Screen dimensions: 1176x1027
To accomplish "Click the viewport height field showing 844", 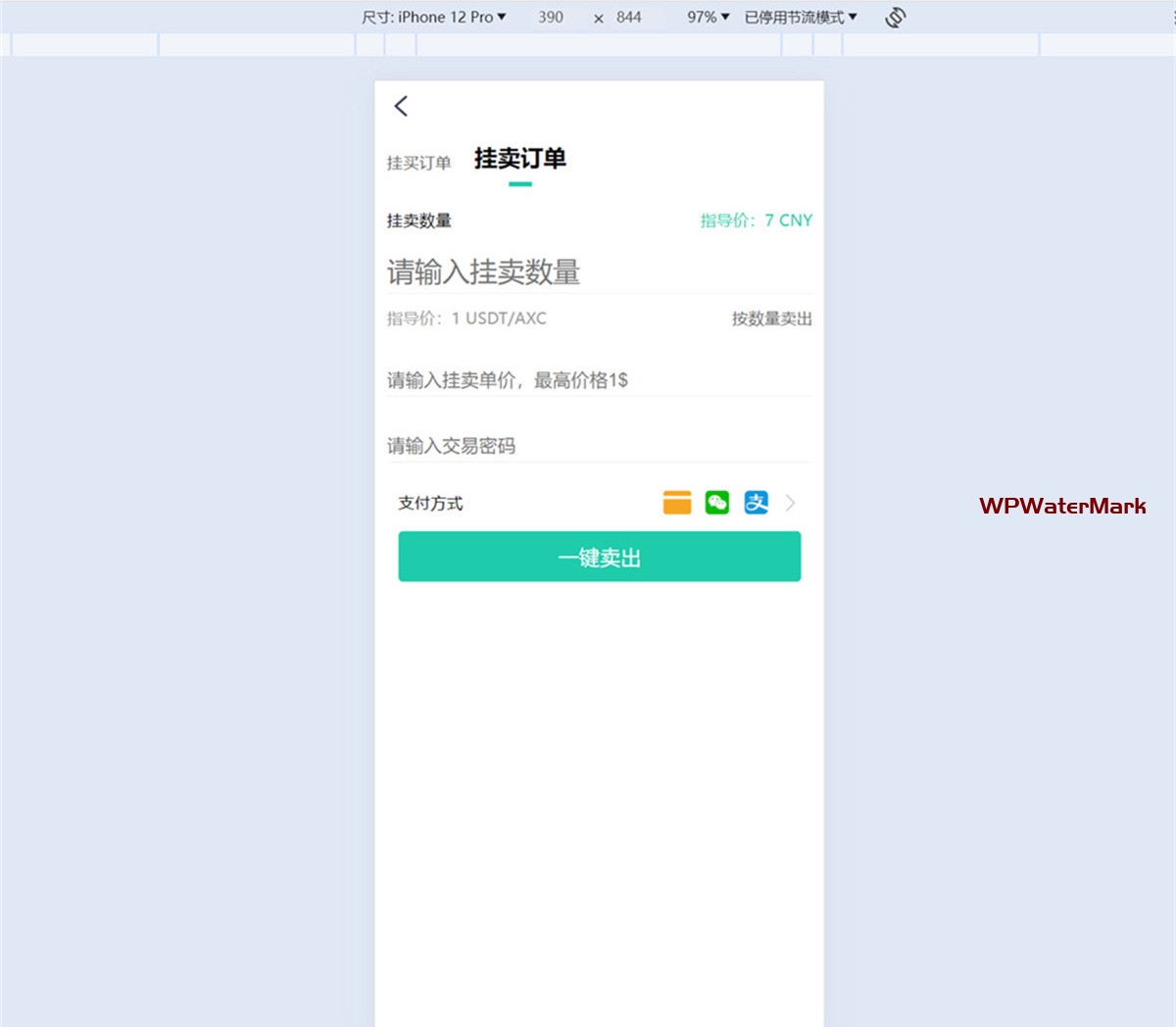I will point(629,18).
